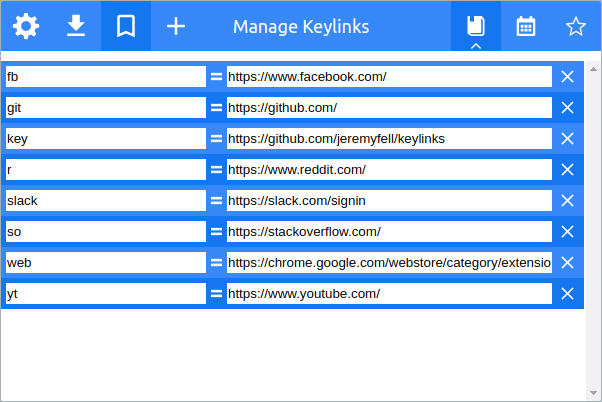The image size is (602, 402).
Task: Edit the git keyword field
Action: click(106, 108)
